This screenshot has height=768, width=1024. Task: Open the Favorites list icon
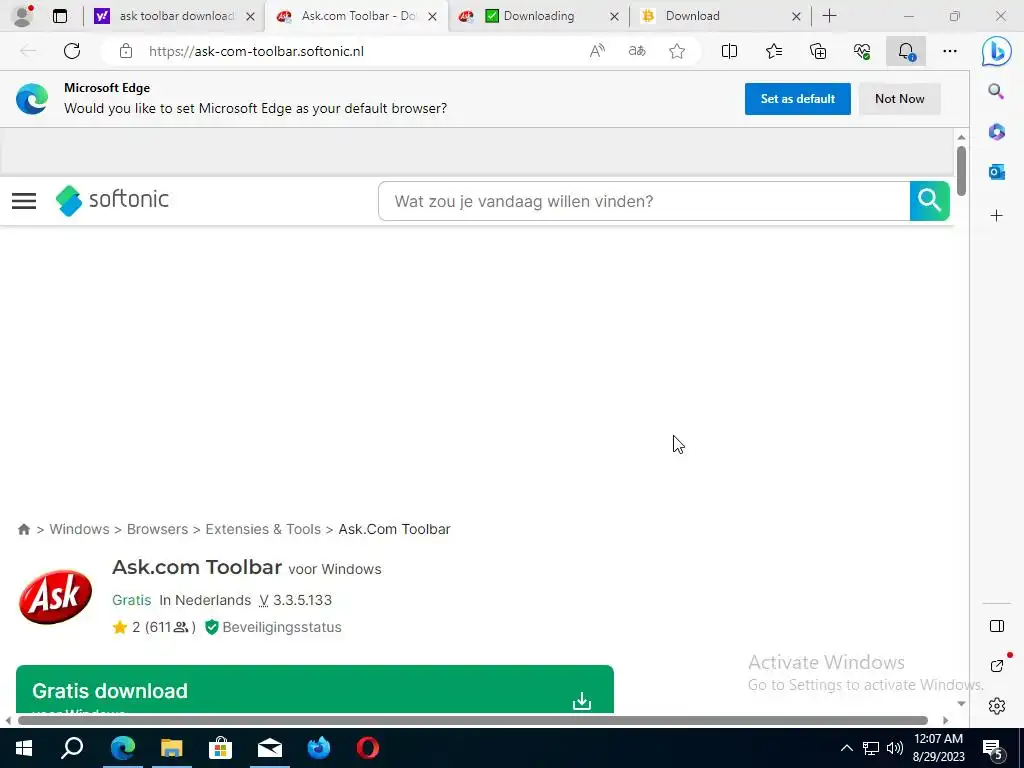pos(774,51)
